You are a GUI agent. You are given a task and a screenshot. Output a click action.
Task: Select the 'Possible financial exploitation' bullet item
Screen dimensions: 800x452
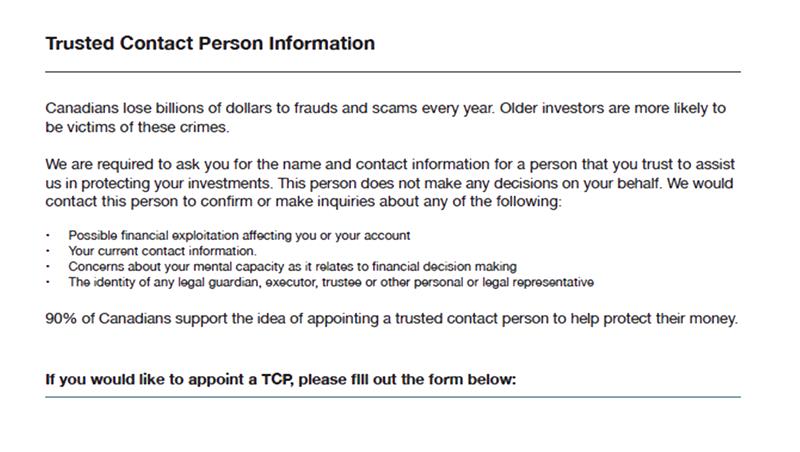(x=239, y=235)
